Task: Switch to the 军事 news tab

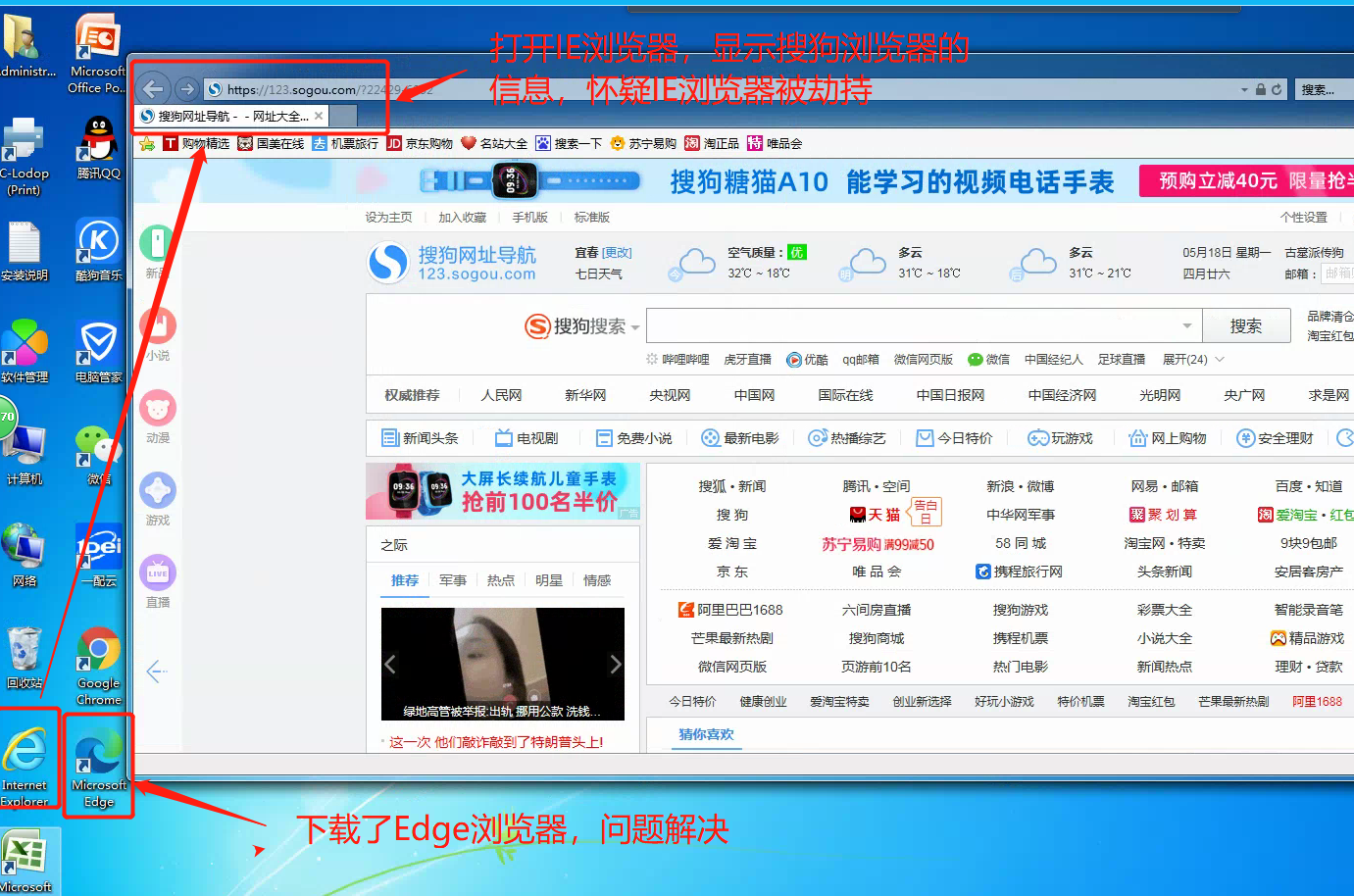Action: 453,580
